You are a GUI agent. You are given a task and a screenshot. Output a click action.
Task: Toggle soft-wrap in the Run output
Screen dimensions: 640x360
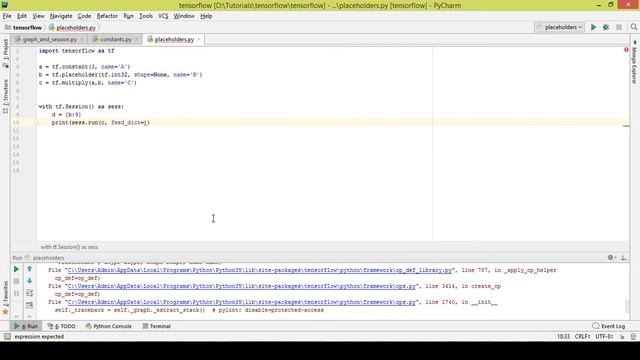[29, 293]
